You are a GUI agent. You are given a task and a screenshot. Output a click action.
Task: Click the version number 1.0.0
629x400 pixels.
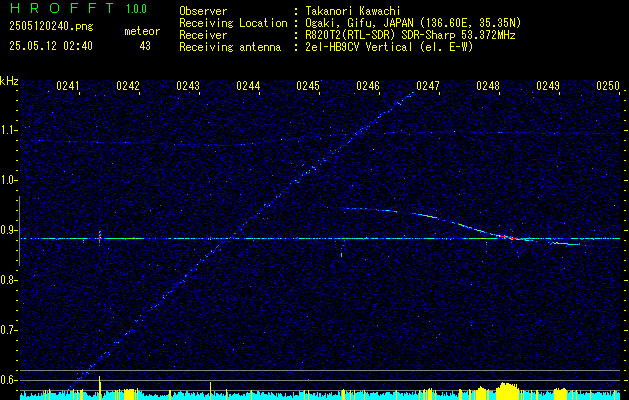(136, 9)
